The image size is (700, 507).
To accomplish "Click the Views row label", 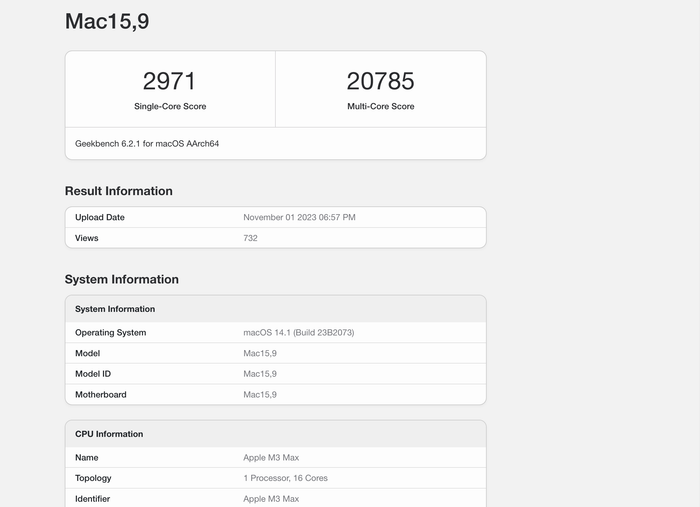I will pyautogui.click(x=87, y=238).
